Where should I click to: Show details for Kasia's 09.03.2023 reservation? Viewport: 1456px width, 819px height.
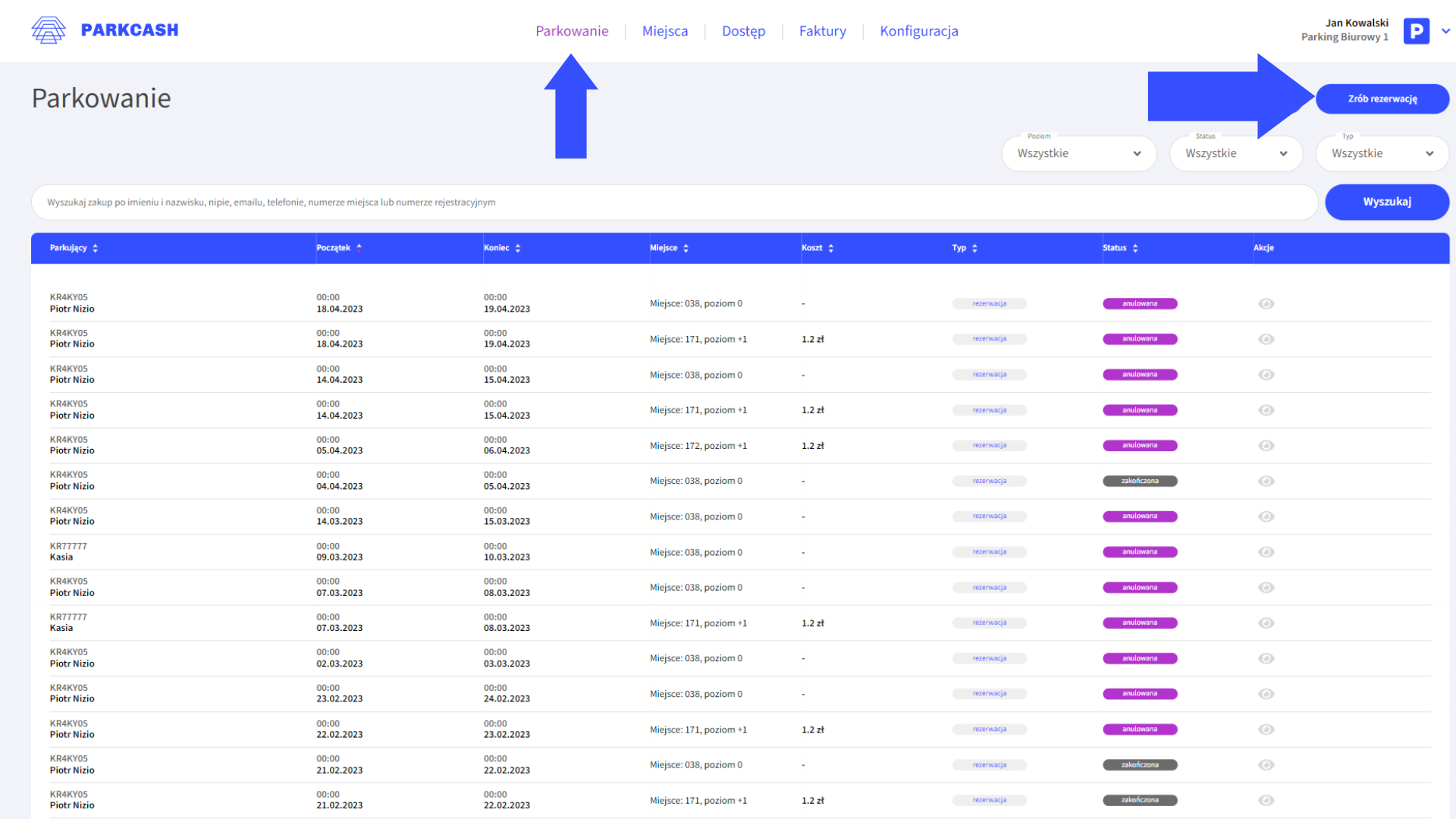[1266, 552]
